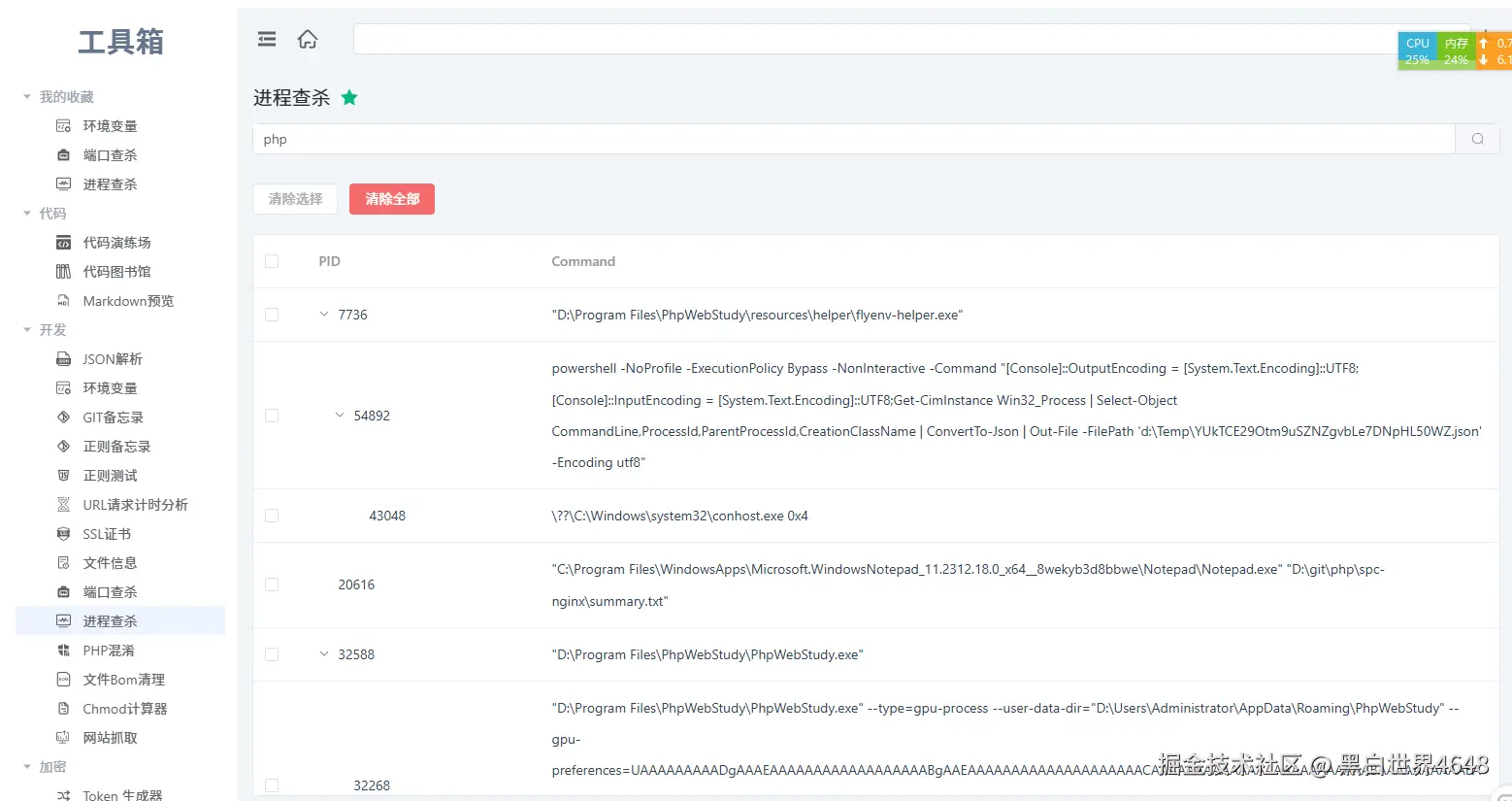Screen dimensions: 1512x801
Task: Click the Command column header
Action: [x=583, y=261]
